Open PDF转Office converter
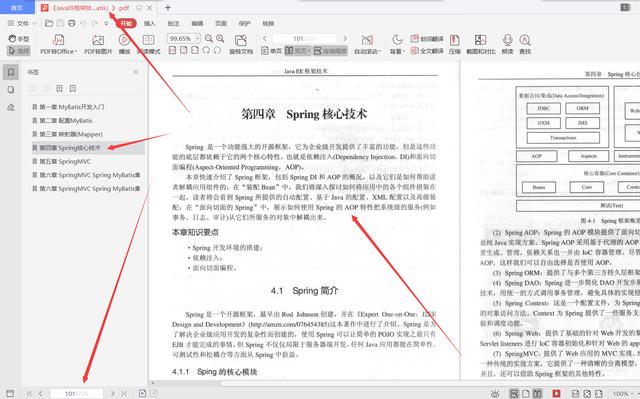The height and width of the screenshot is (399, 640). (x=58, y=44)
